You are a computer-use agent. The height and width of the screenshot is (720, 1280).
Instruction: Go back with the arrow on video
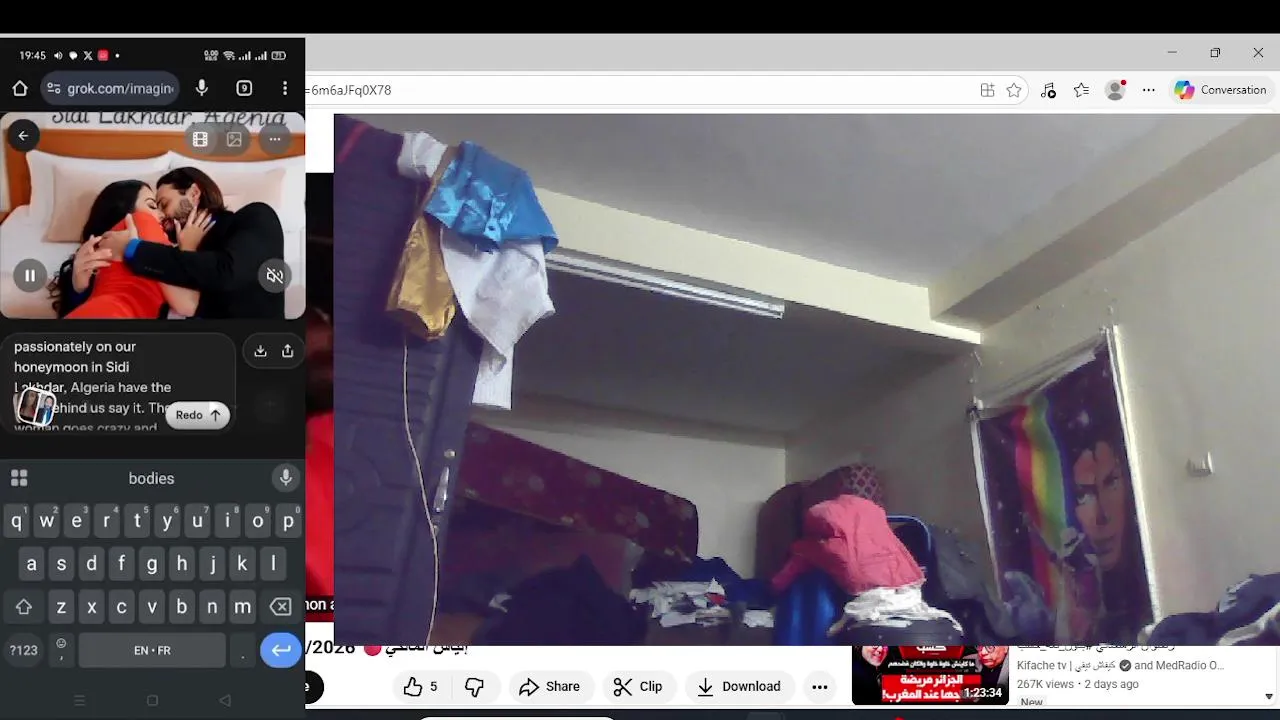tap(23, 136)
